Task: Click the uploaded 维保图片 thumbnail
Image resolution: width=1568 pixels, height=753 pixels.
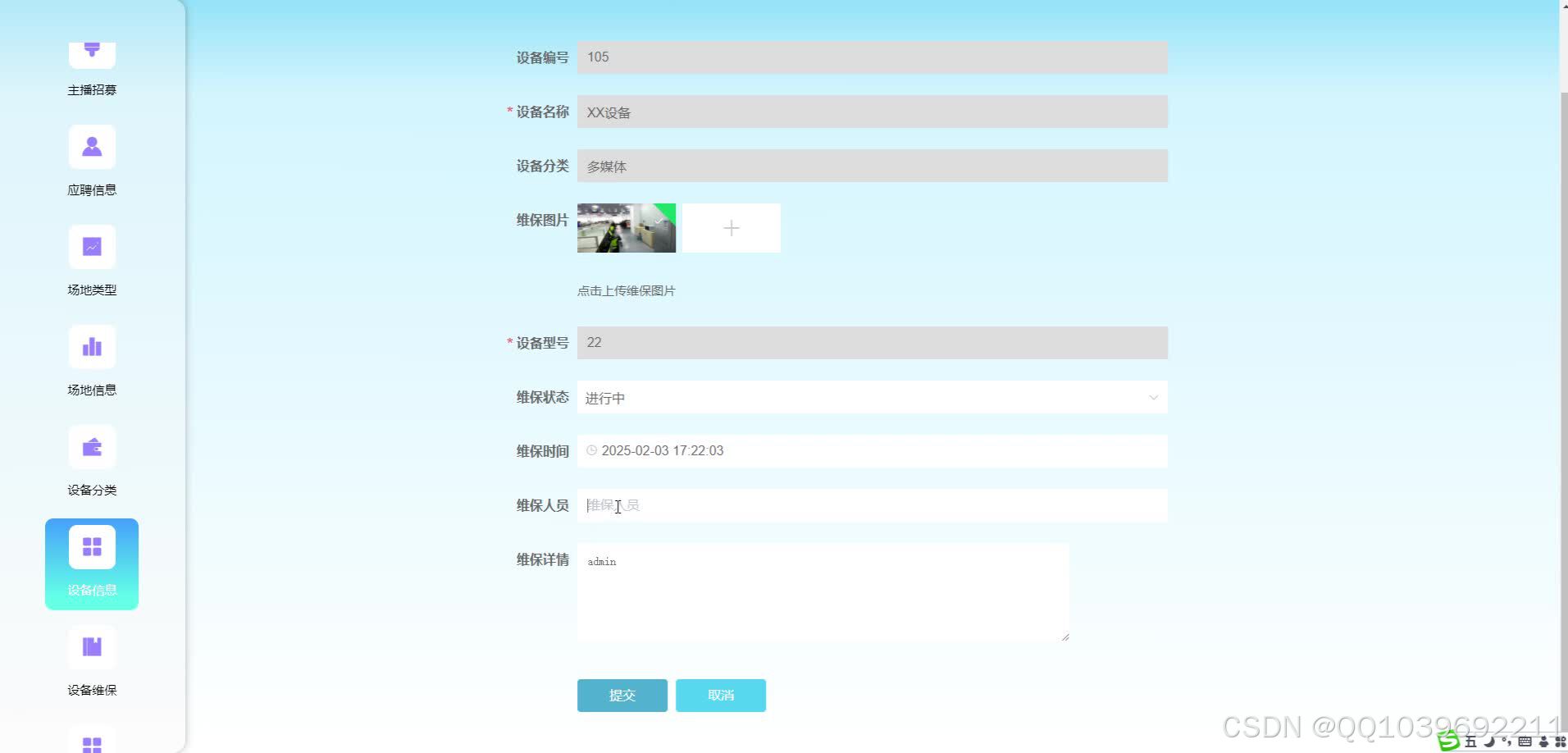Action: [627, 228]
